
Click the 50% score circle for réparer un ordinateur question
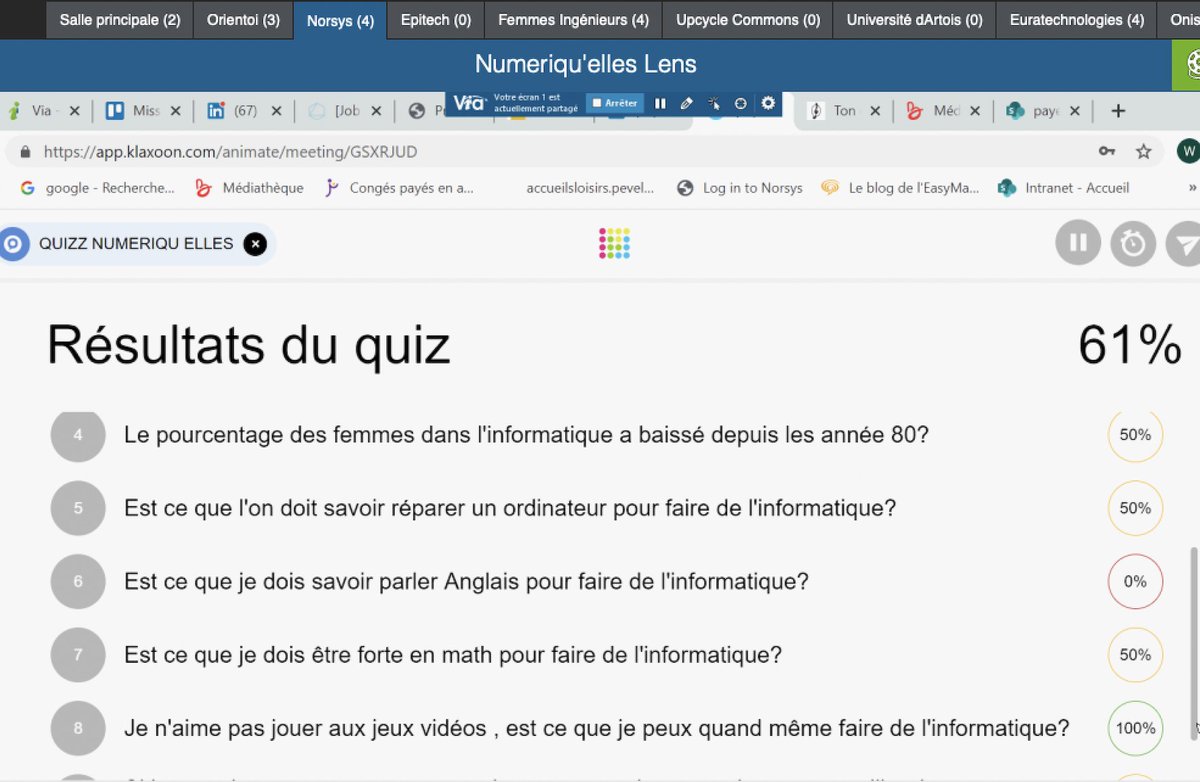pyautogui.click(x=1135, y=508)
